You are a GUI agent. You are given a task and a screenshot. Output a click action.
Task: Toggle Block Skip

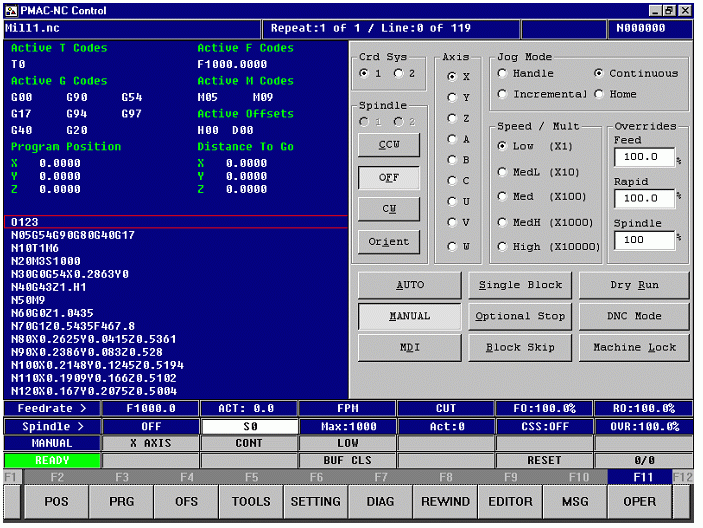(520, 348)
